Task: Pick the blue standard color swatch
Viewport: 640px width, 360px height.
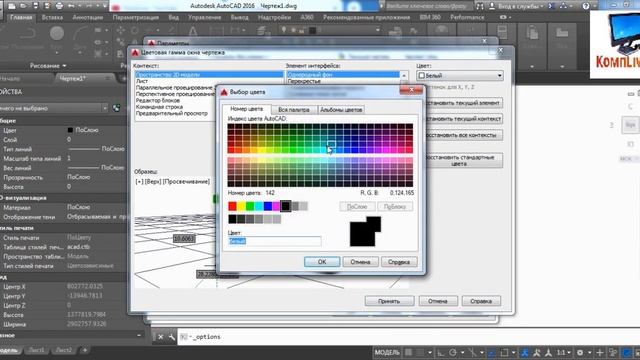Action: point(267,206)
